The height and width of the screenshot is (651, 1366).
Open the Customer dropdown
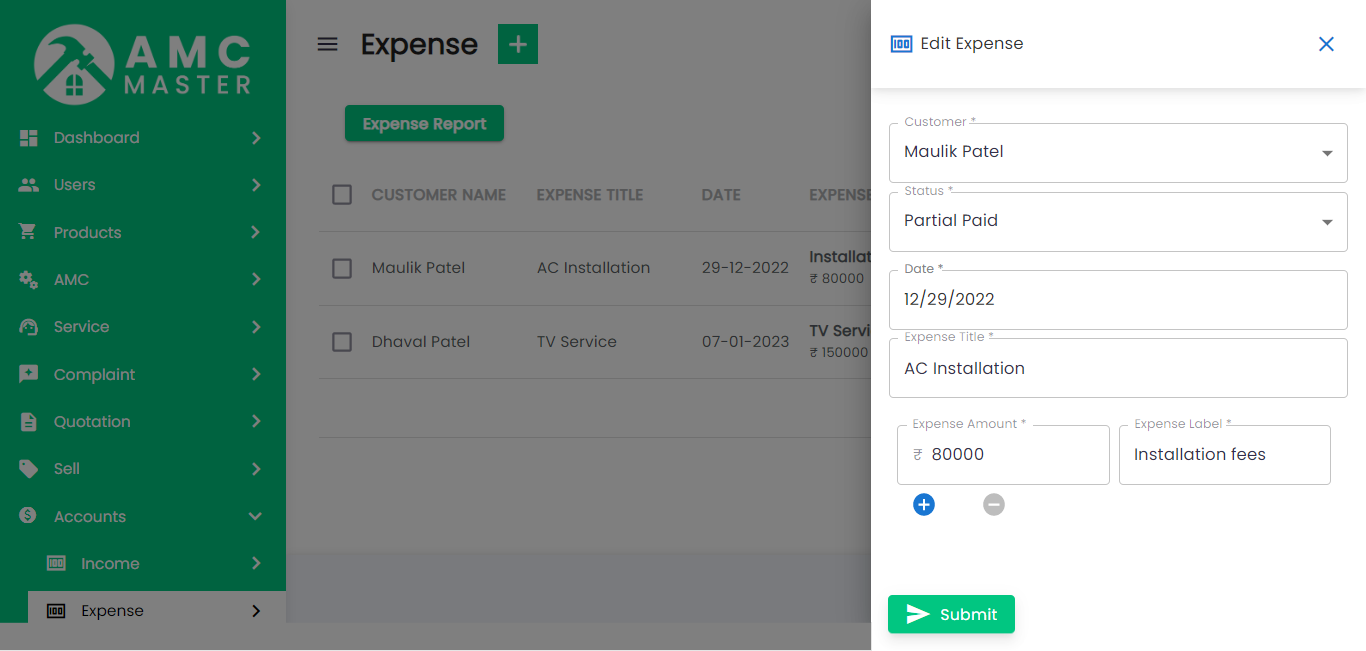click(x=1117, y=153)
